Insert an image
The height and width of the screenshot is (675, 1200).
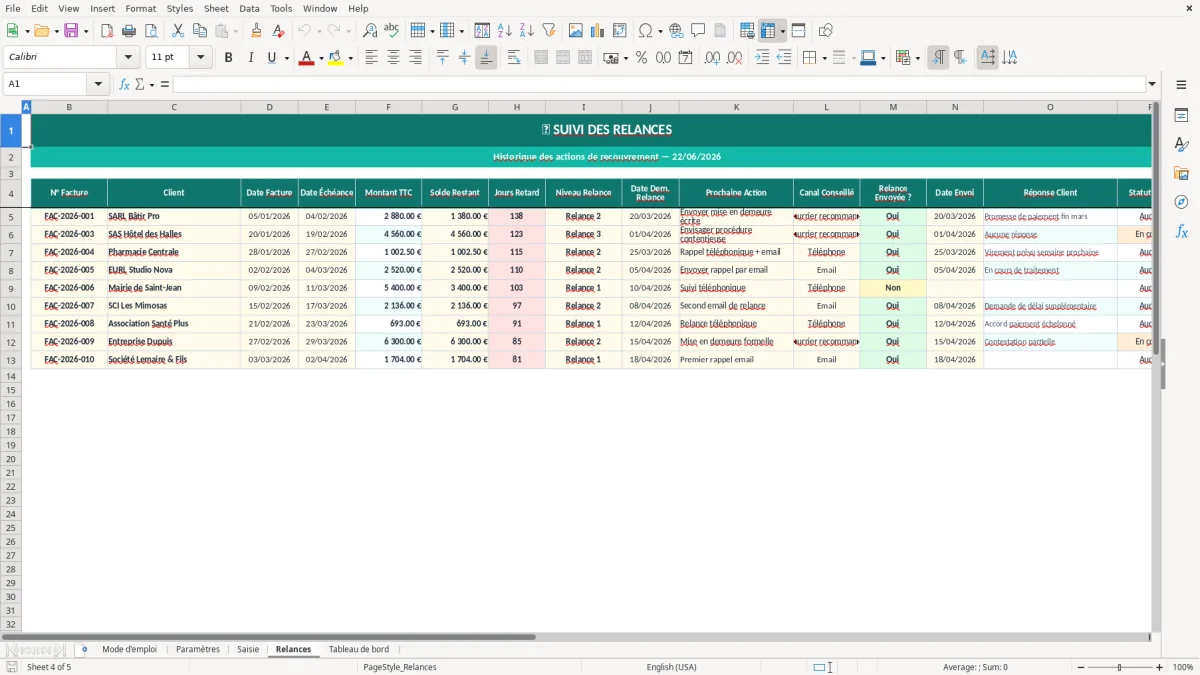pyautogui.click(x=576, y=31)
